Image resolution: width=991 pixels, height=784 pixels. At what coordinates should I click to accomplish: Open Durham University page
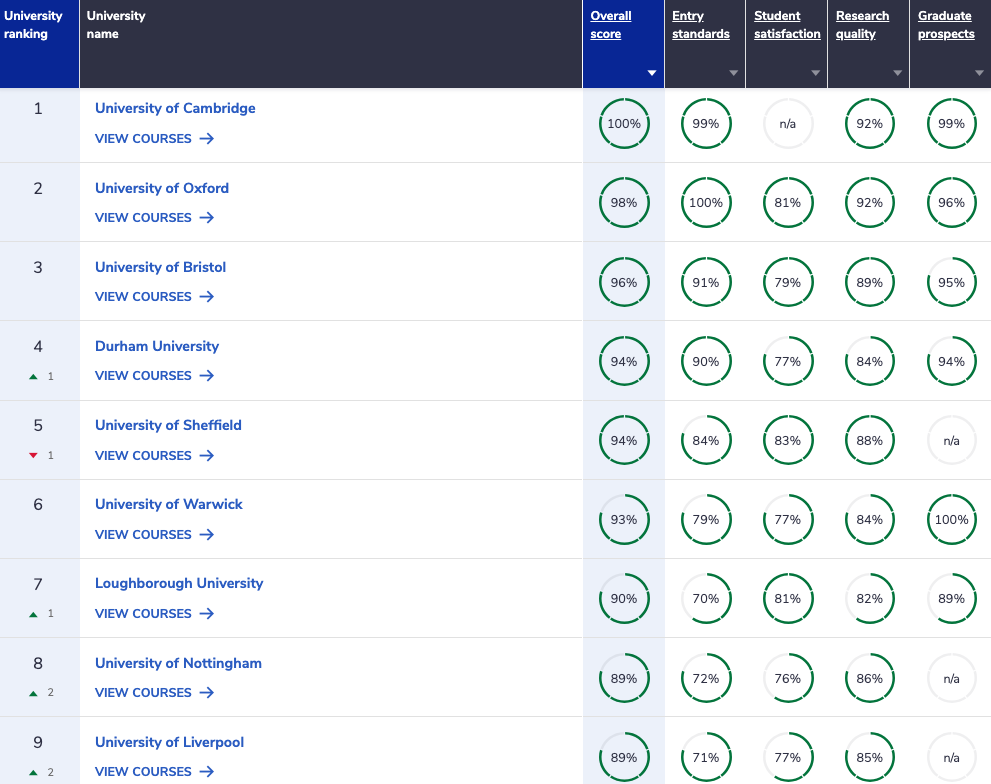pos(157,346)
